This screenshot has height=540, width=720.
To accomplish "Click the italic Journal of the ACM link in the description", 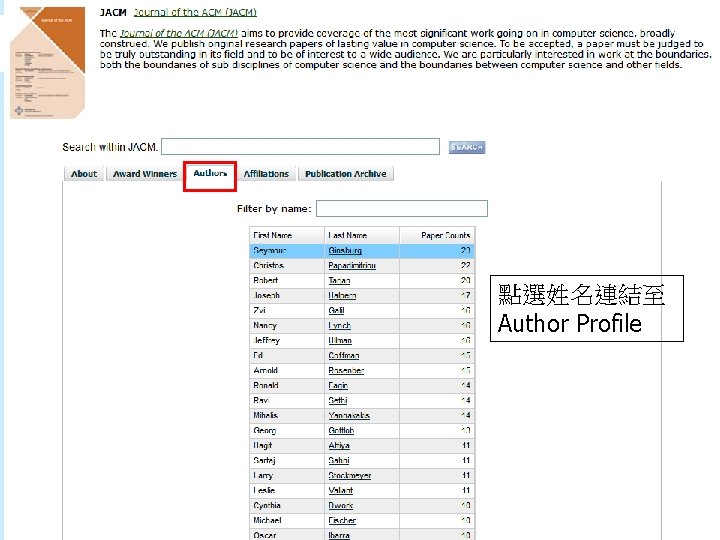I will 179,34.
